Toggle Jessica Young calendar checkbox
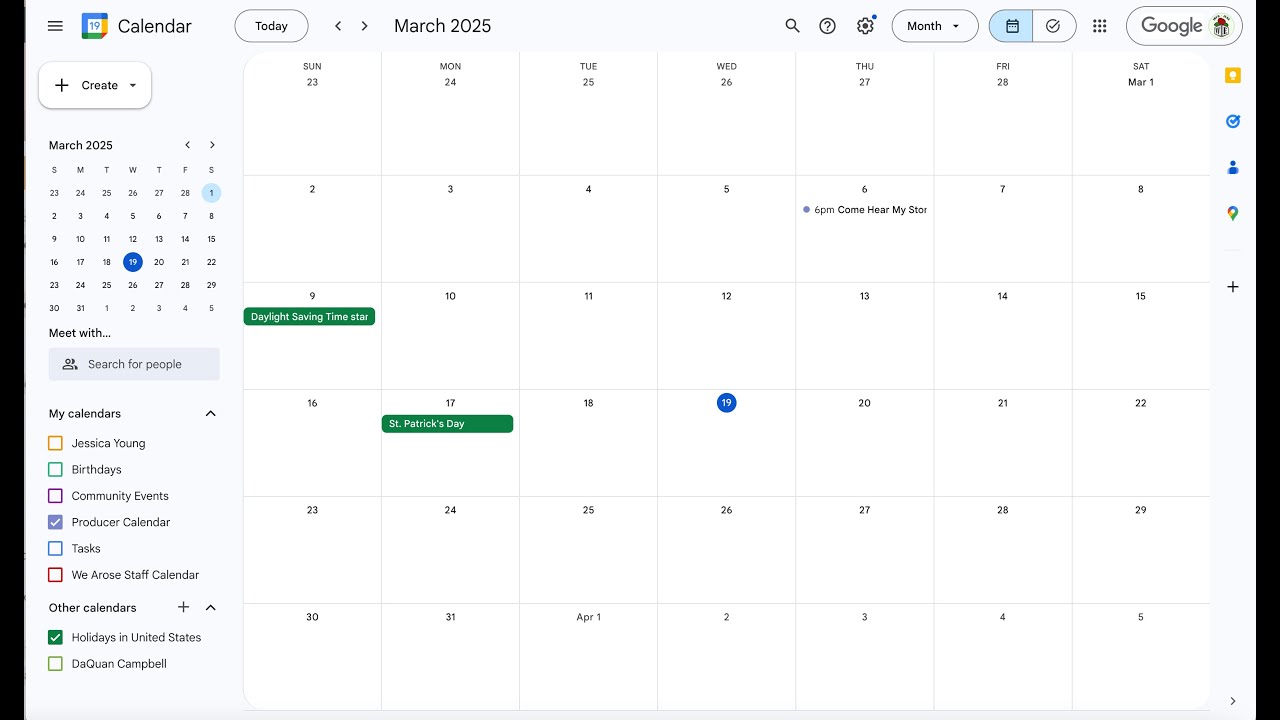 [55, 443]
